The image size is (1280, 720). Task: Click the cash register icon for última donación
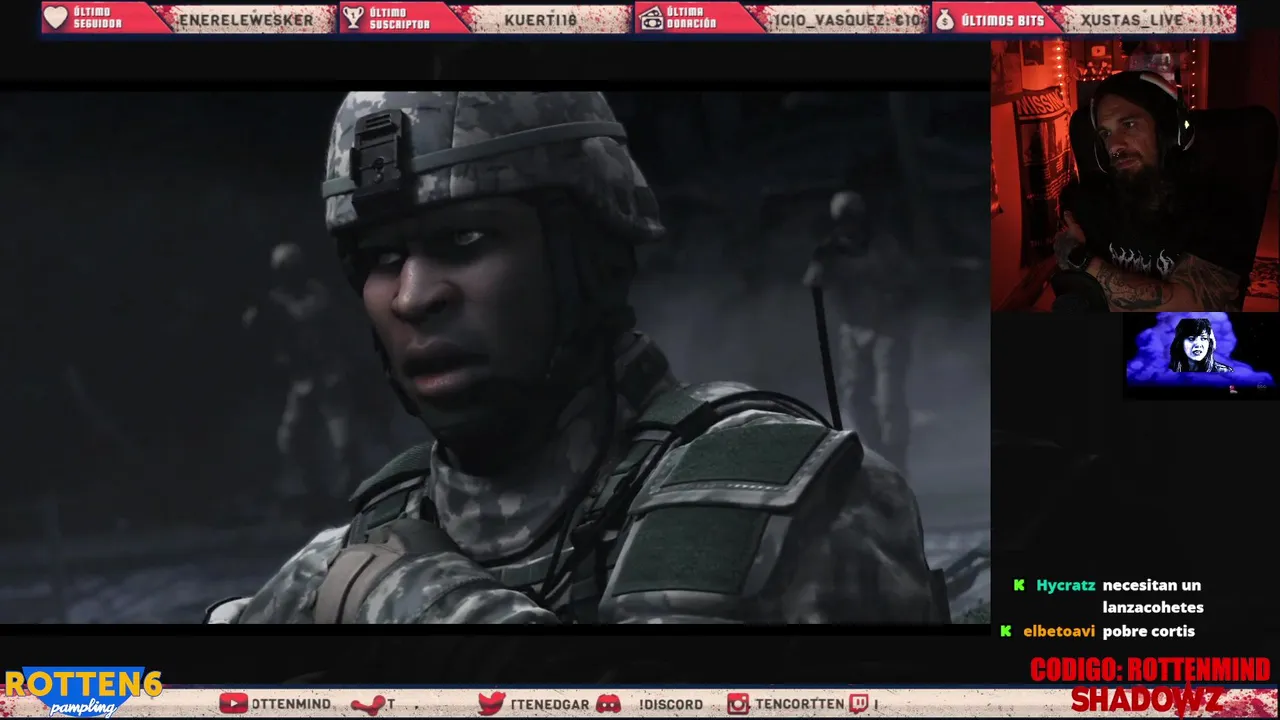pos(650,18)
